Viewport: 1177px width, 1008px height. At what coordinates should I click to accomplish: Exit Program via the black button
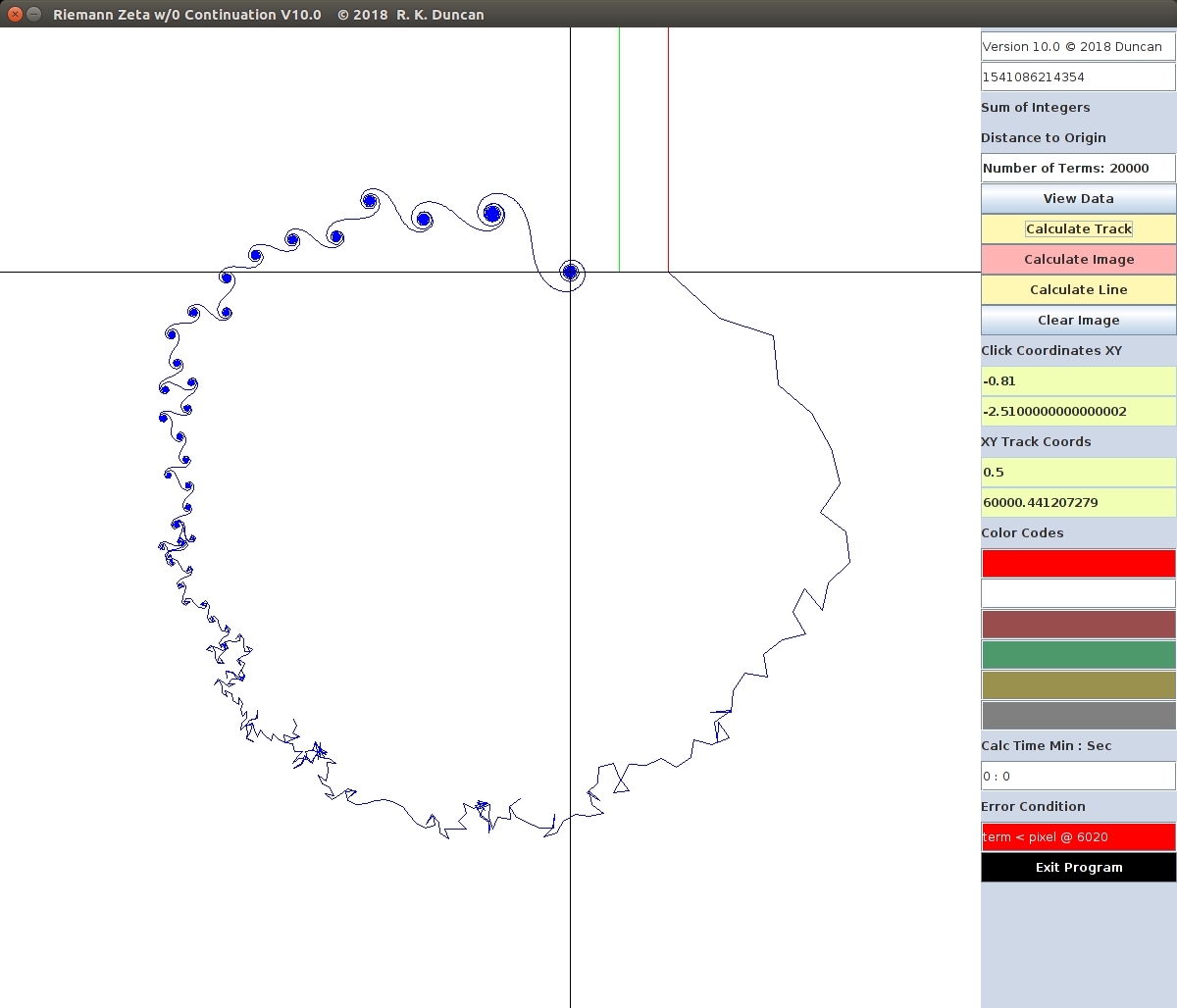tap(1078, 867)
